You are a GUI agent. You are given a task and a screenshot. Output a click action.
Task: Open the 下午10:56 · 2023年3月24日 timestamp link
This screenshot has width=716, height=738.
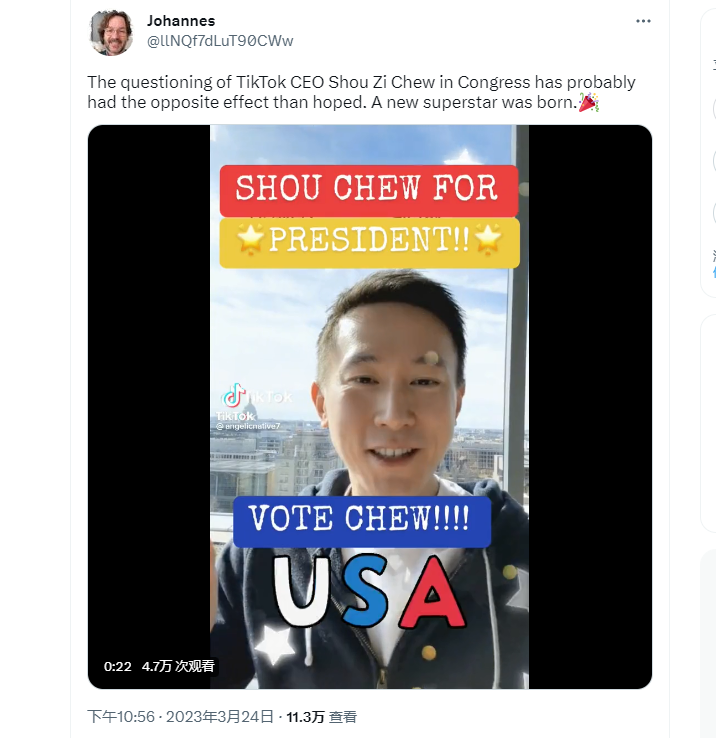(x=182, y=717)
